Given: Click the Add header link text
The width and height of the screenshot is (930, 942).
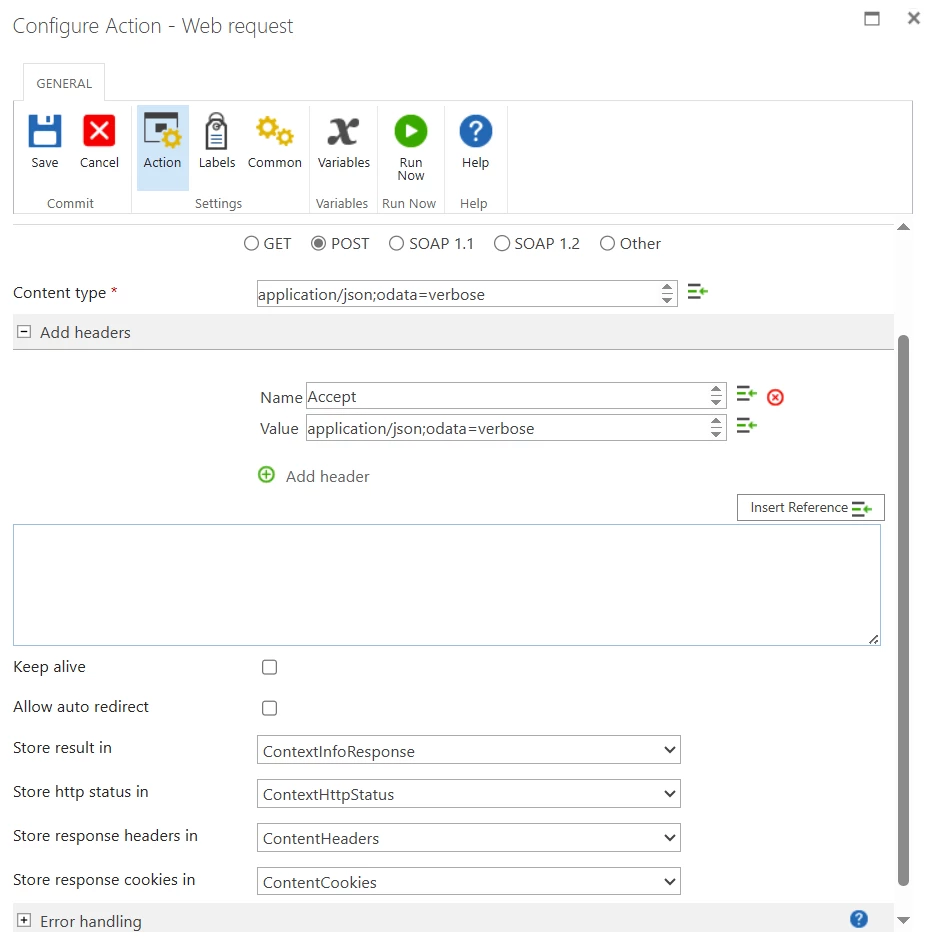Looking at the screenshot, I should coord(327,476).
